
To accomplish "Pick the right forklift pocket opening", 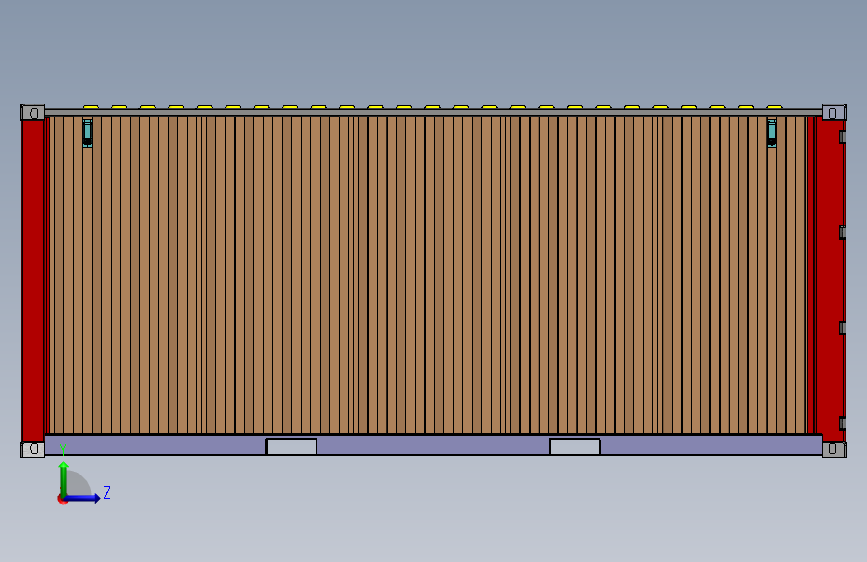I will coord(575,446).
